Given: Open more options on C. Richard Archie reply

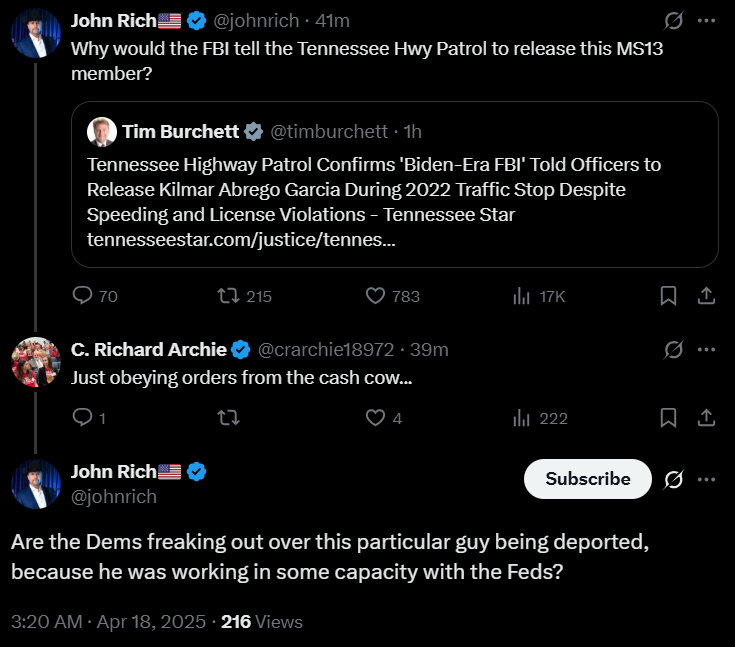Looking at the screenshot, I should coord(706,350).
